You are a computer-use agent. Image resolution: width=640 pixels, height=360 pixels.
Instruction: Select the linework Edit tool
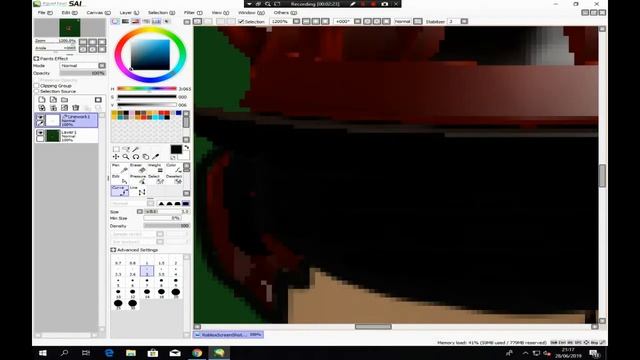[120, 179]
